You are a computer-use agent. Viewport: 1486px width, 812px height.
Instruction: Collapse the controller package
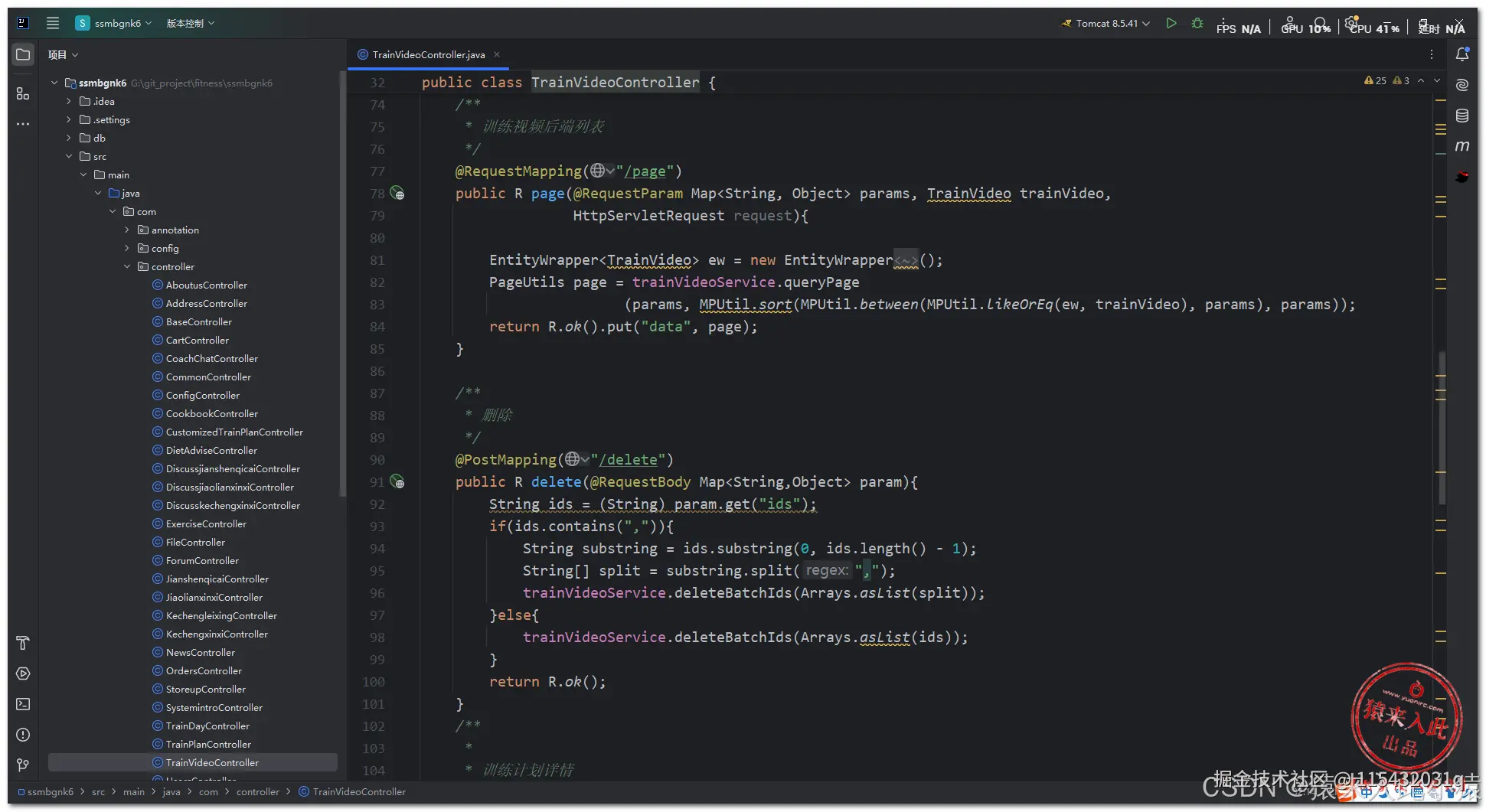[127, 266]
